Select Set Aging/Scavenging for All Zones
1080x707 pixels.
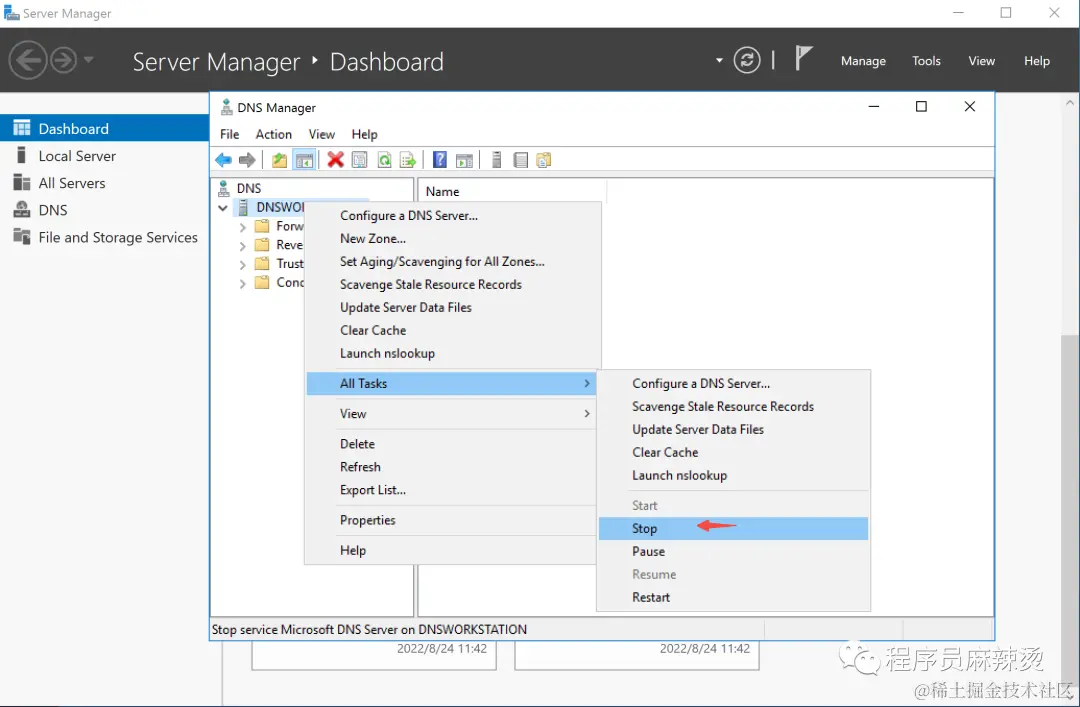pos(453,261)
